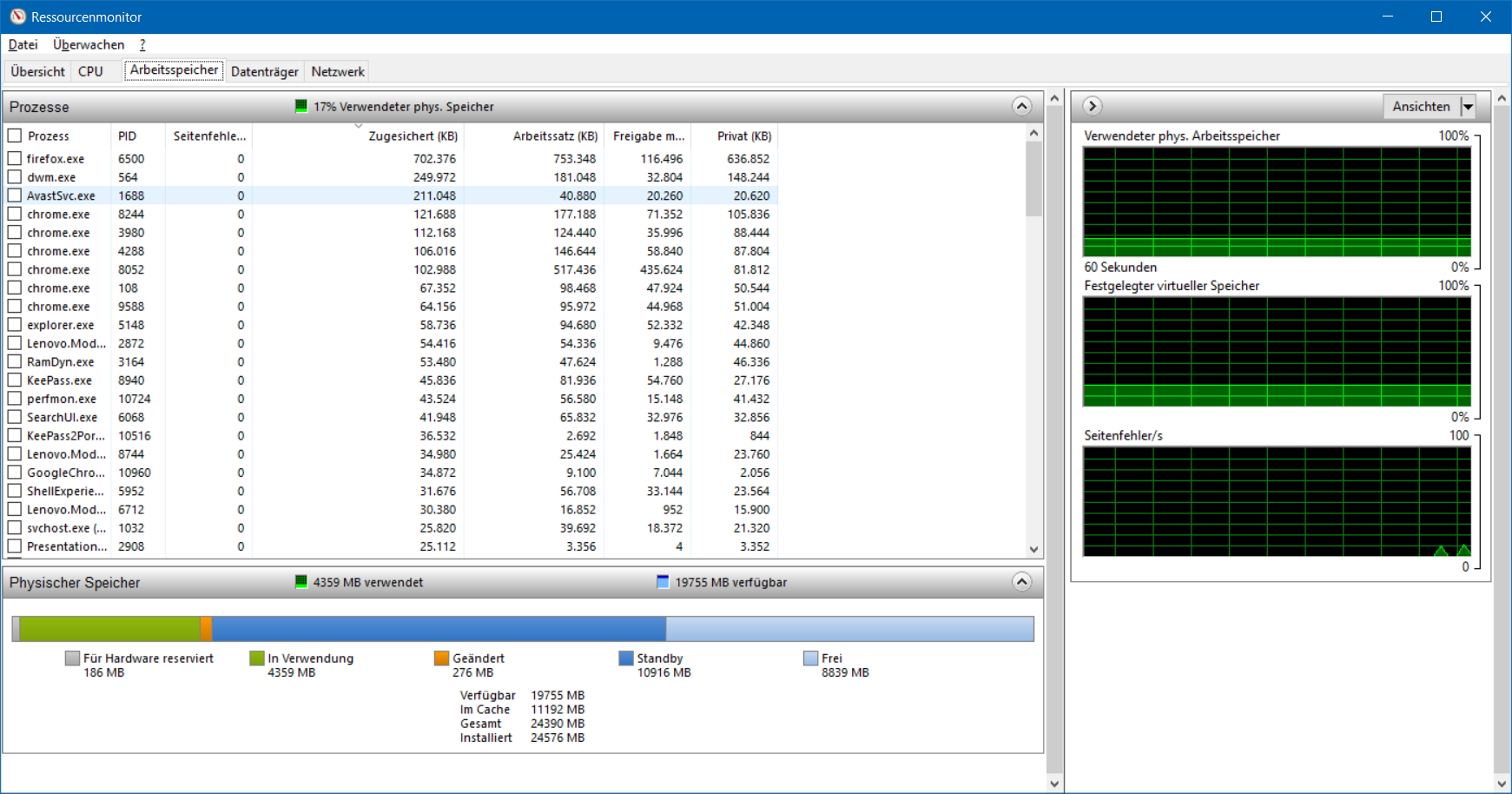Sort by Zugesichert (KB) column header
Image resolution: width=1512 pixels, height=794 pixels.
tap(358, 136)
